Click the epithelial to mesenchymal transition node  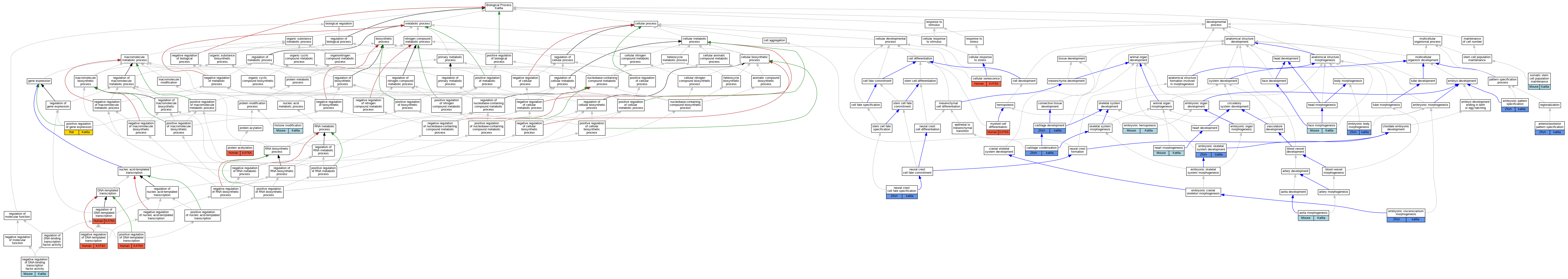click(x=962, y=128)
